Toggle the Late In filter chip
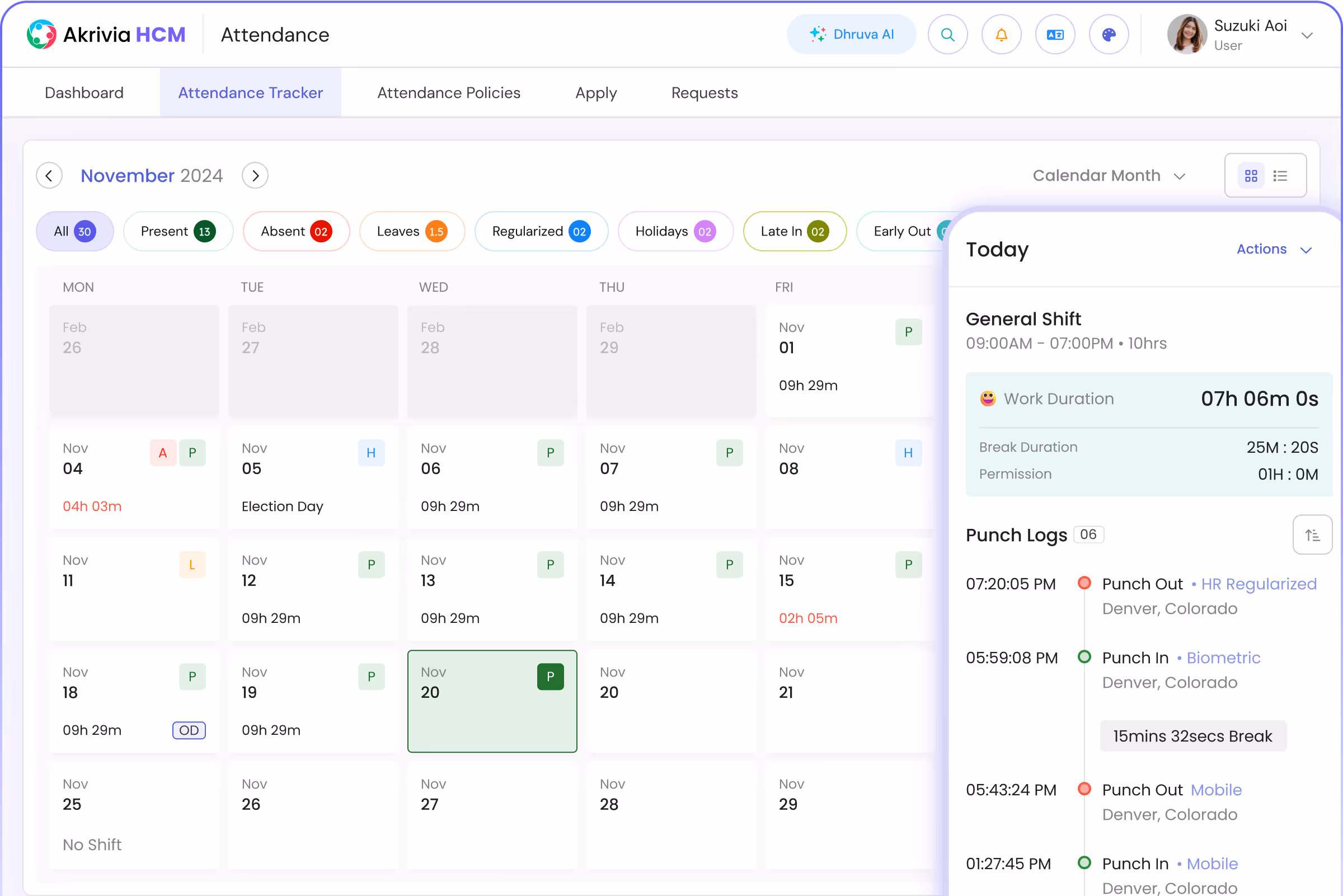Viewport: 1343px width, 896px height. pos(794,232)
